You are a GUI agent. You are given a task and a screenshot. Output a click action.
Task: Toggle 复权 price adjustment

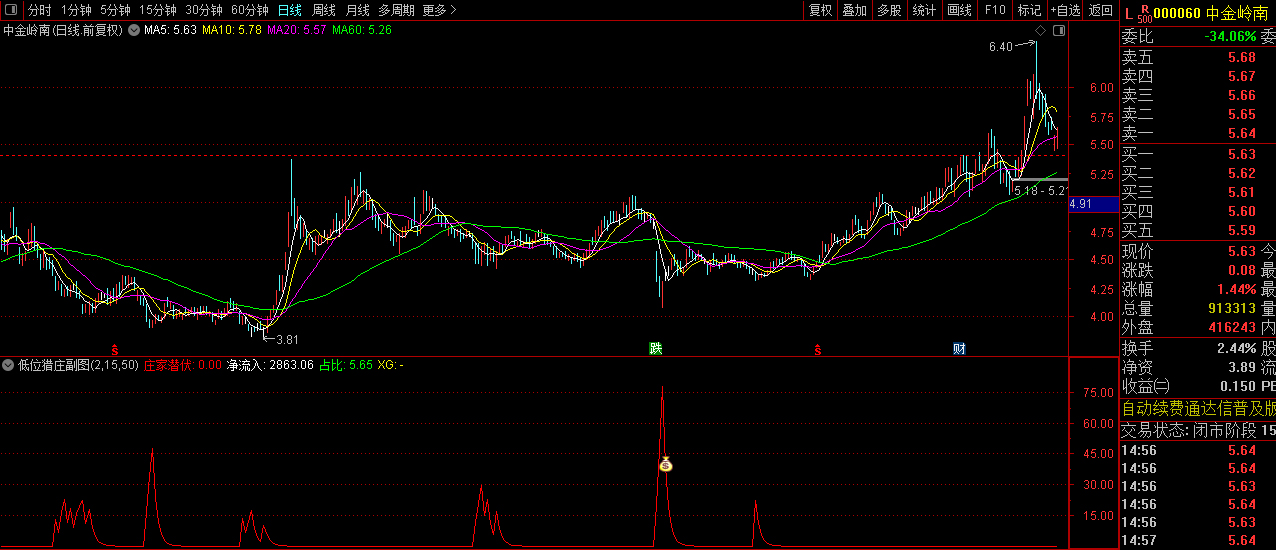pyautogui.click(x=820, y=10)
